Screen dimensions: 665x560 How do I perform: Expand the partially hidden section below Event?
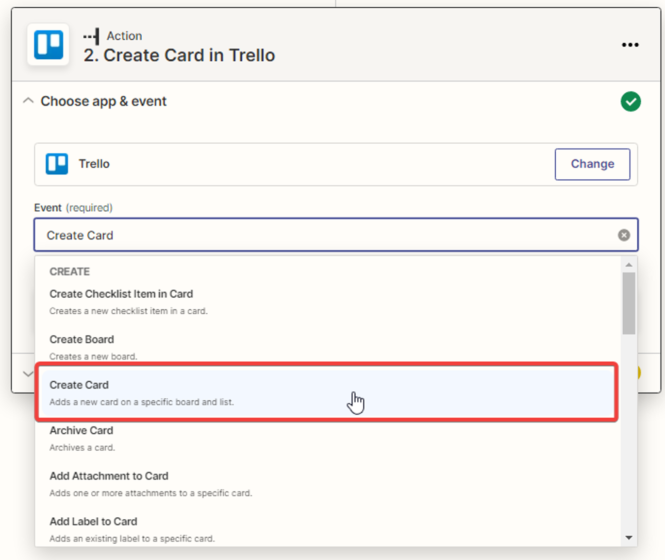pos(24,373)
